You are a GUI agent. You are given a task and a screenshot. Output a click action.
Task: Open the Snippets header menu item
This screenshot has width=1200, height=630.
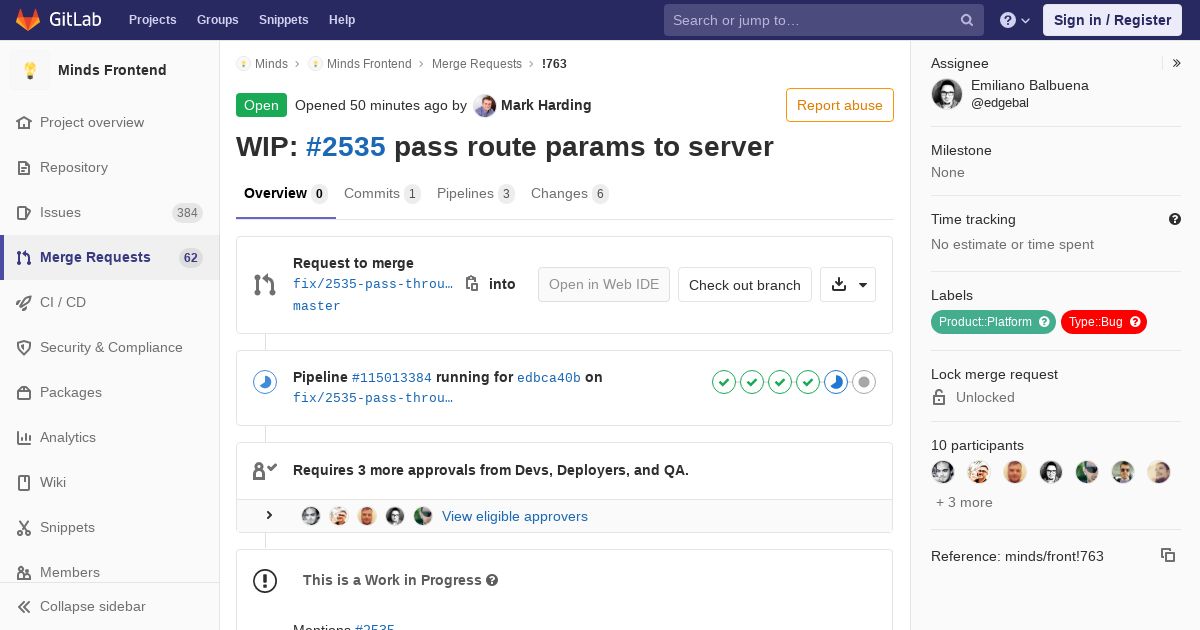[x=283, y=20]
